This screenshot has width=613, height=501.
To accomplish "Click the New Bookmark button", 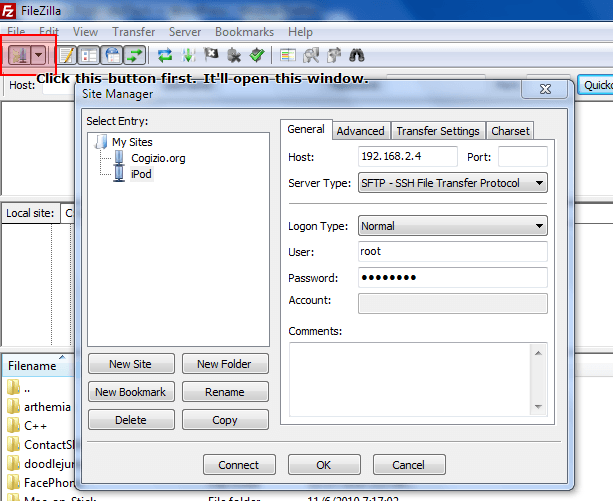I will [x=131, y=392].
